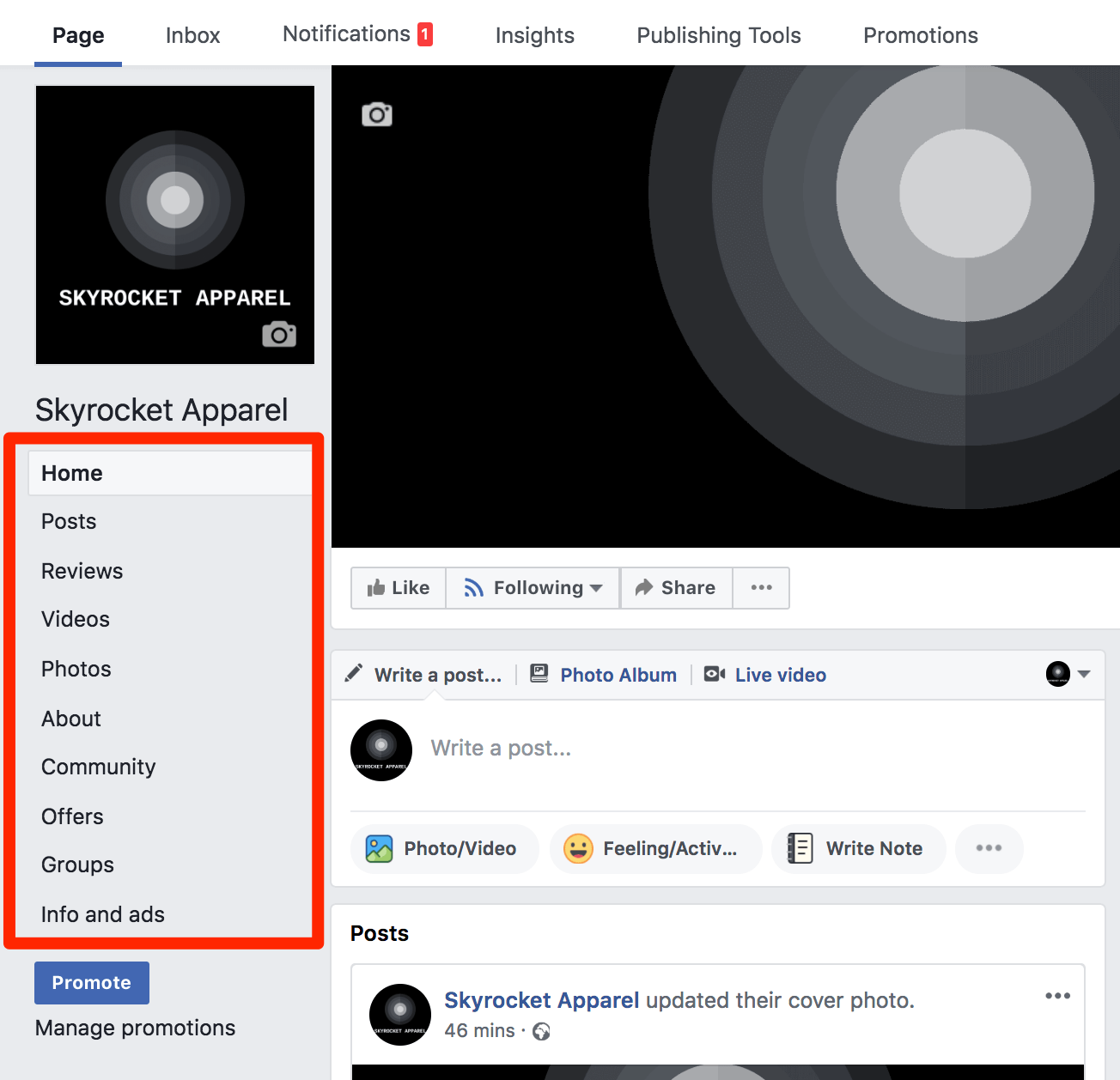Click the Promote button
1120x1080 pixels.
(91, 982)
